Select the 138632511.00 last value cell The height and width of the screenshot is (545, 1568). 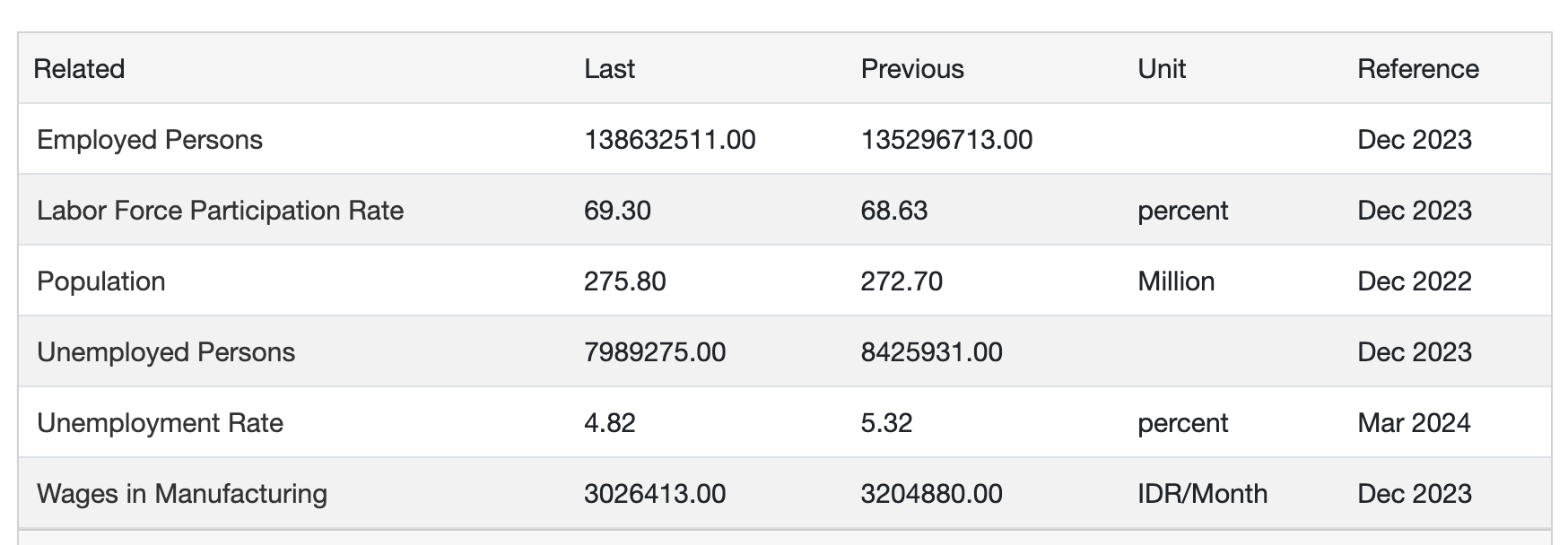click(x=670, y=140)
